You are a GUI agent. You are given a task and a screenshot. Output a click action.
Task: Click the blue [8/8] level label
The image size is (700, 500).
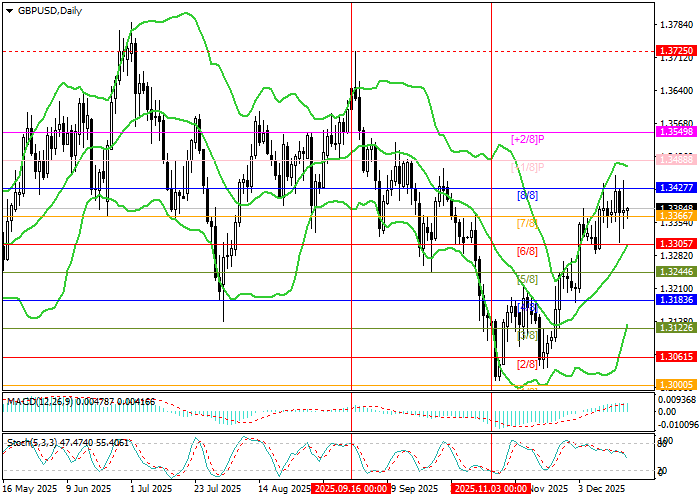[527, 195]
